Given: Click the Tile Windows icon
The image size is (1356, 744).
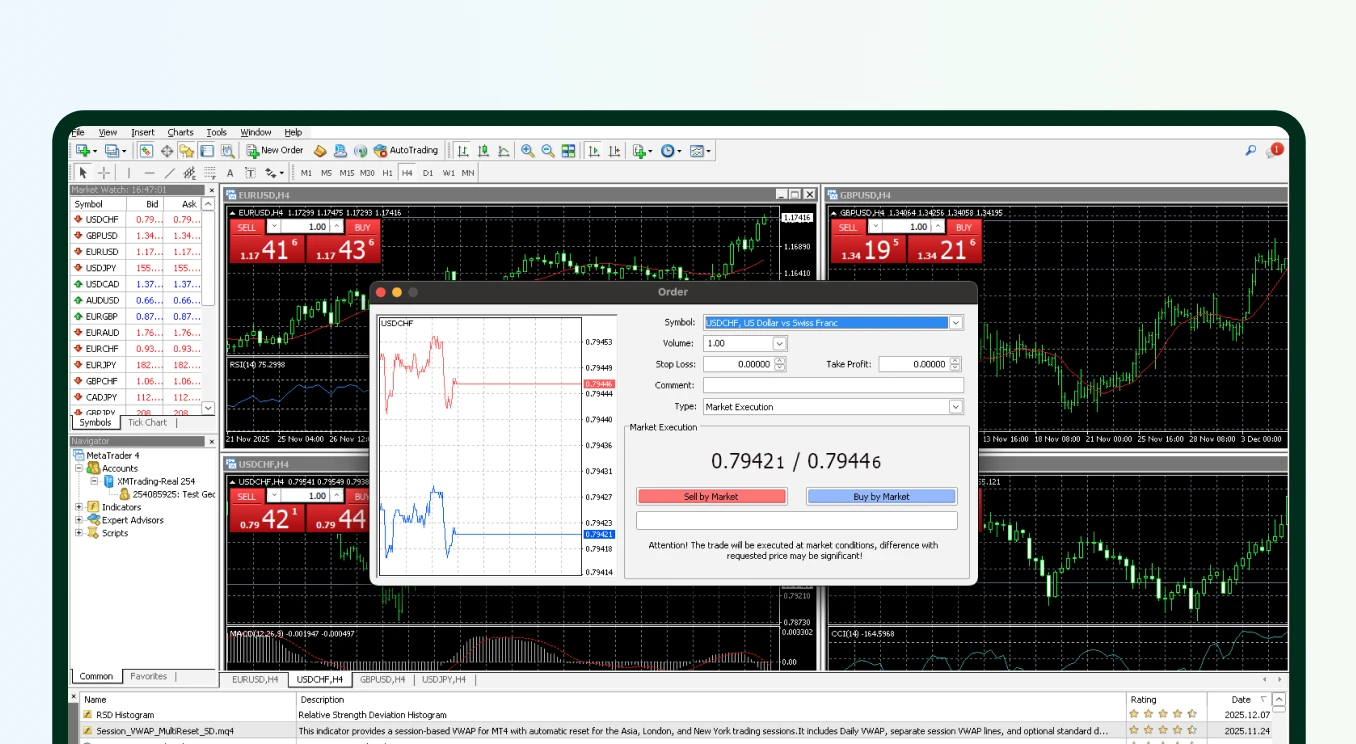Looking at the screenshot, I should click(567, 150).
